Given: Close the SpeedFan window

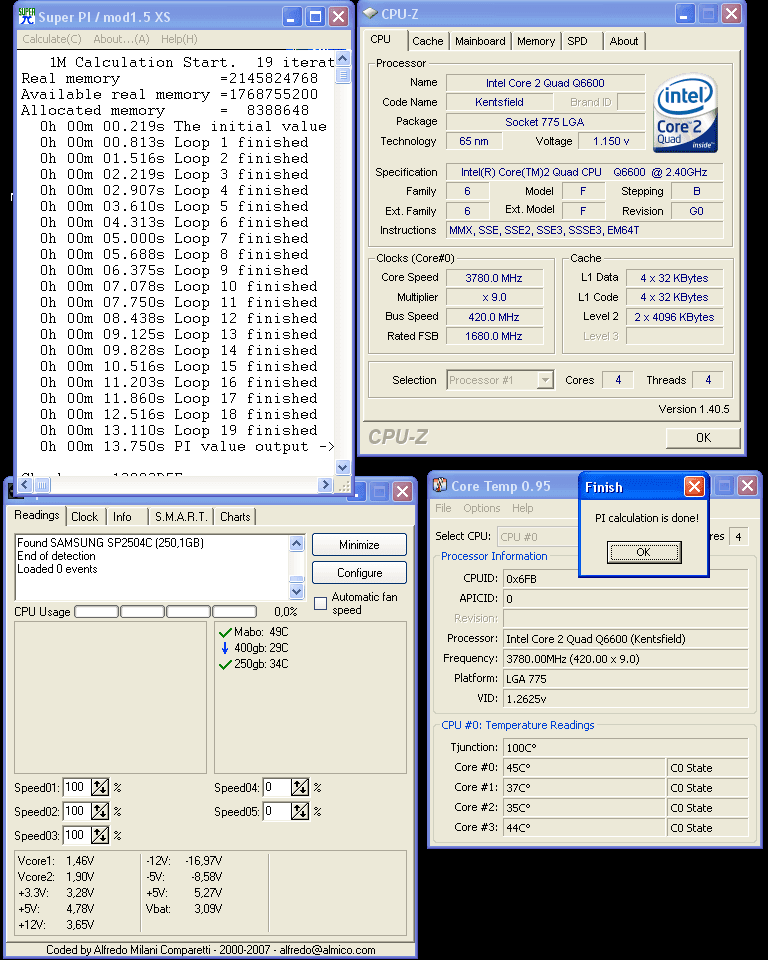Looking at the screenshot, I should 402,492.
